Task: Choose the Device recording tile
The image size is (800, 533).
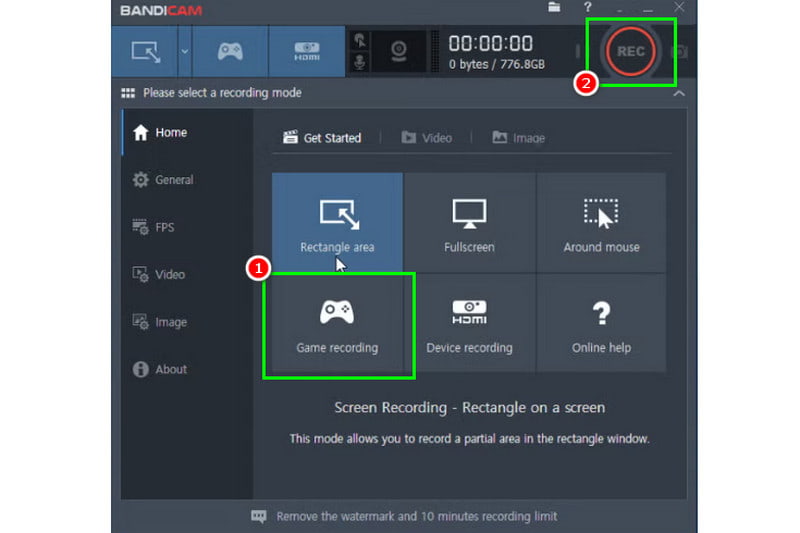Action: tap(469, 323)
